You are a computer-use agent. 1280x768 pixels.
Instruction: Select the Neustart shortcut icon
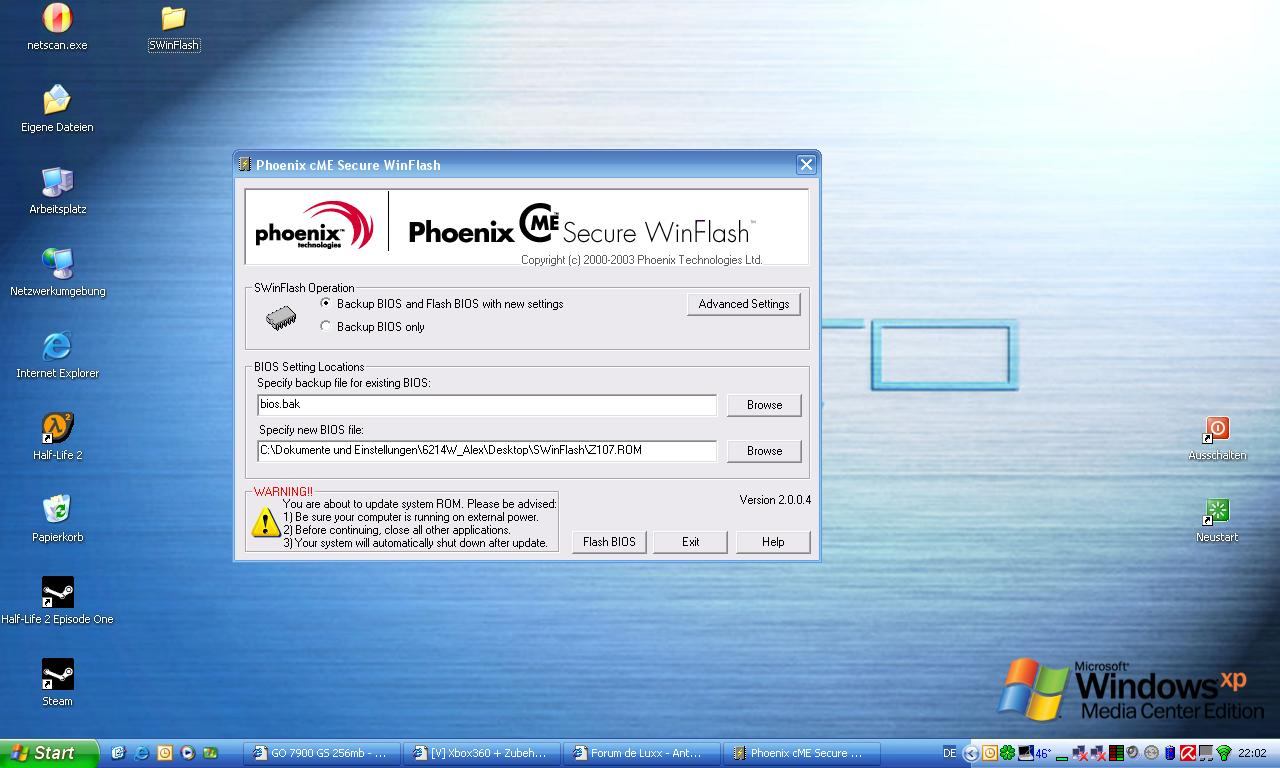coord(1217,520)
